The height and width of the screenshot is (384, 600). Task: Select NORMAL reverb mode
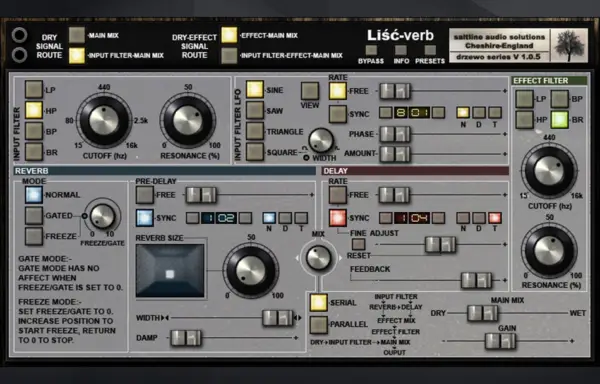[x=34, y=195]
